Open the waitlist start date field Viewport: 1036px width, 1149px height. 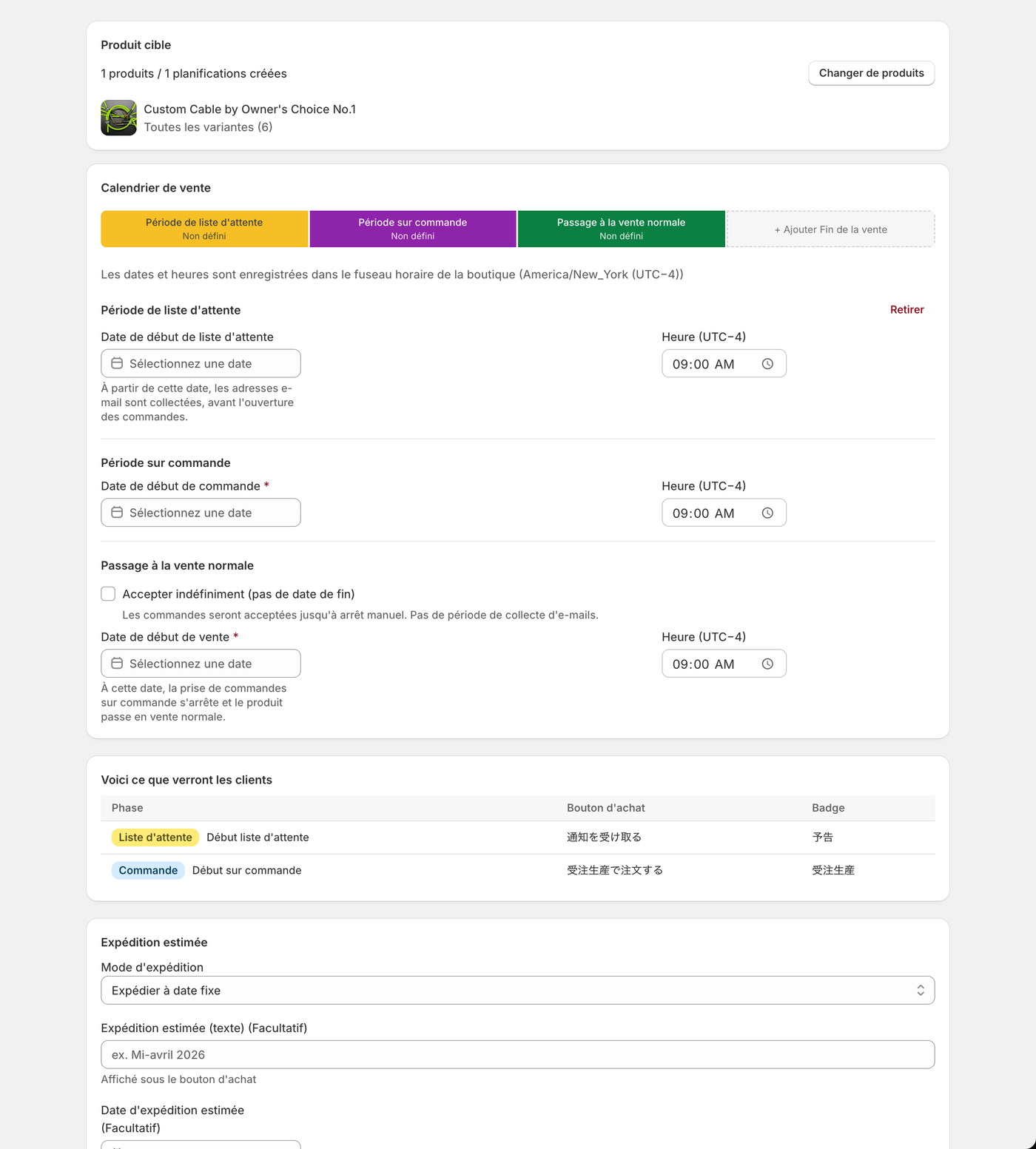click(x=201, y=363)
